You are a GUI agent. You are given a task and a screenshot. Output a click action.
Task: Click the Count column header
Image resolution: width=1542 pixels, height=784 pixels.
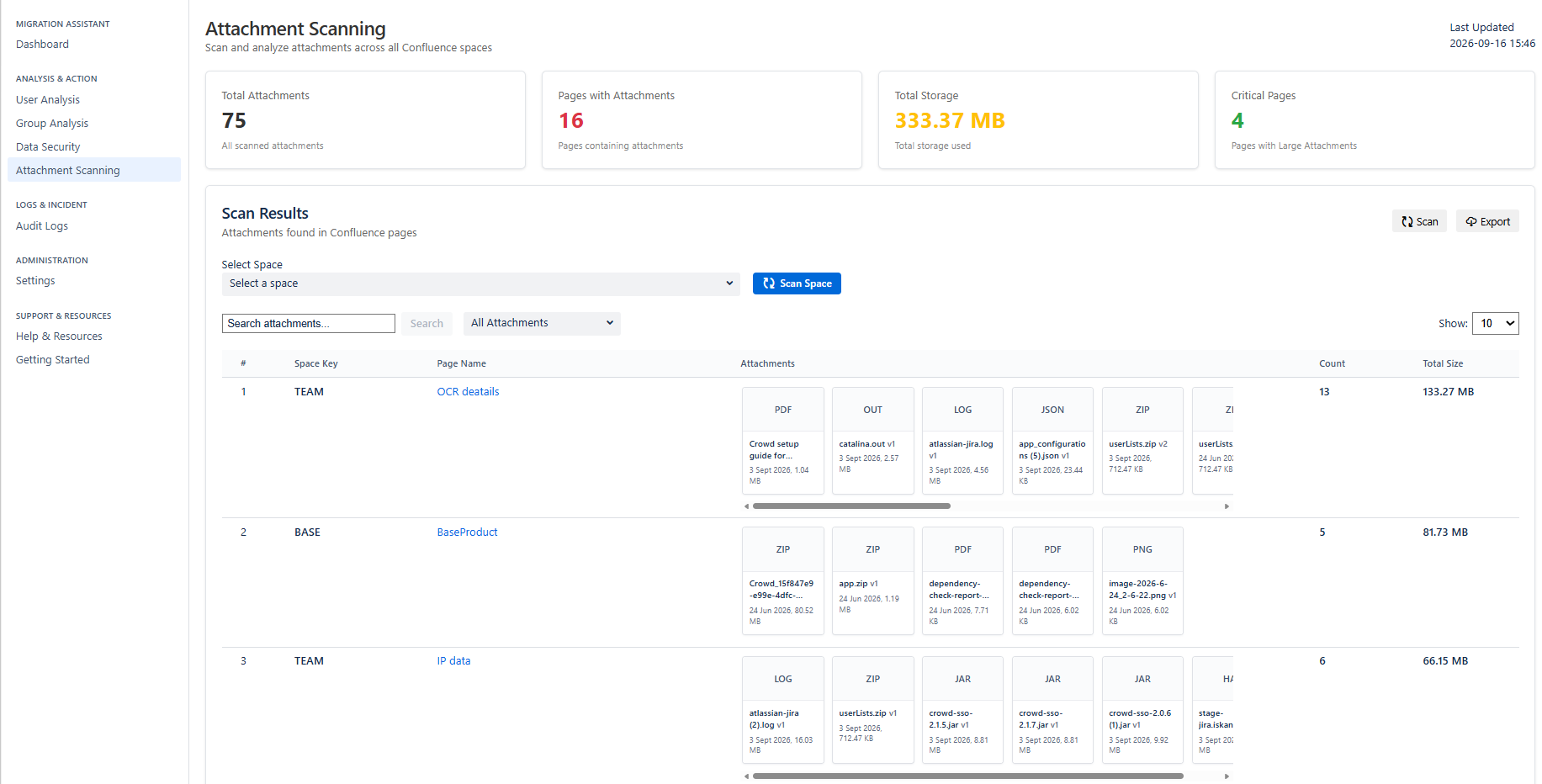pyautogui.click(x=1332, y=364)
